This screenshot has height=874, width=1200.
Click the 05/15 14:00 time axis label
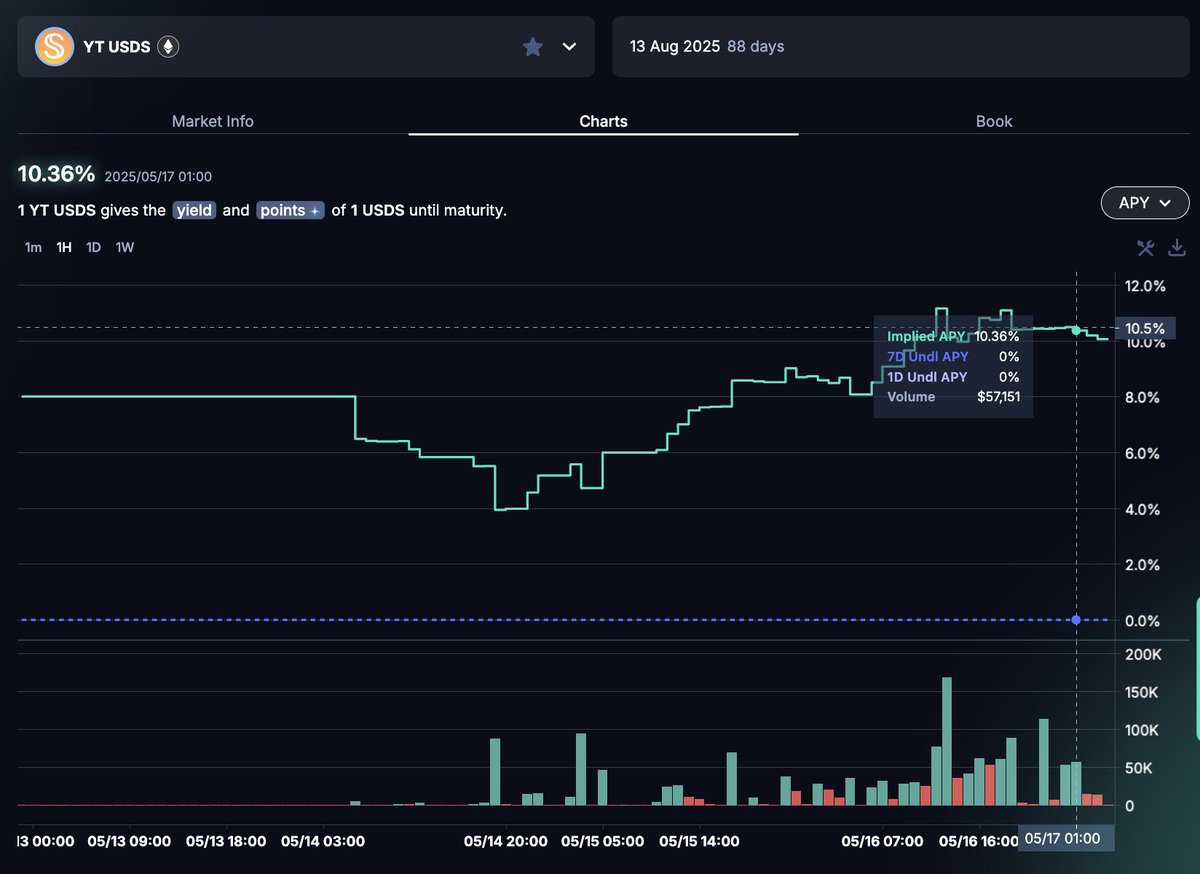pos(698,841)
